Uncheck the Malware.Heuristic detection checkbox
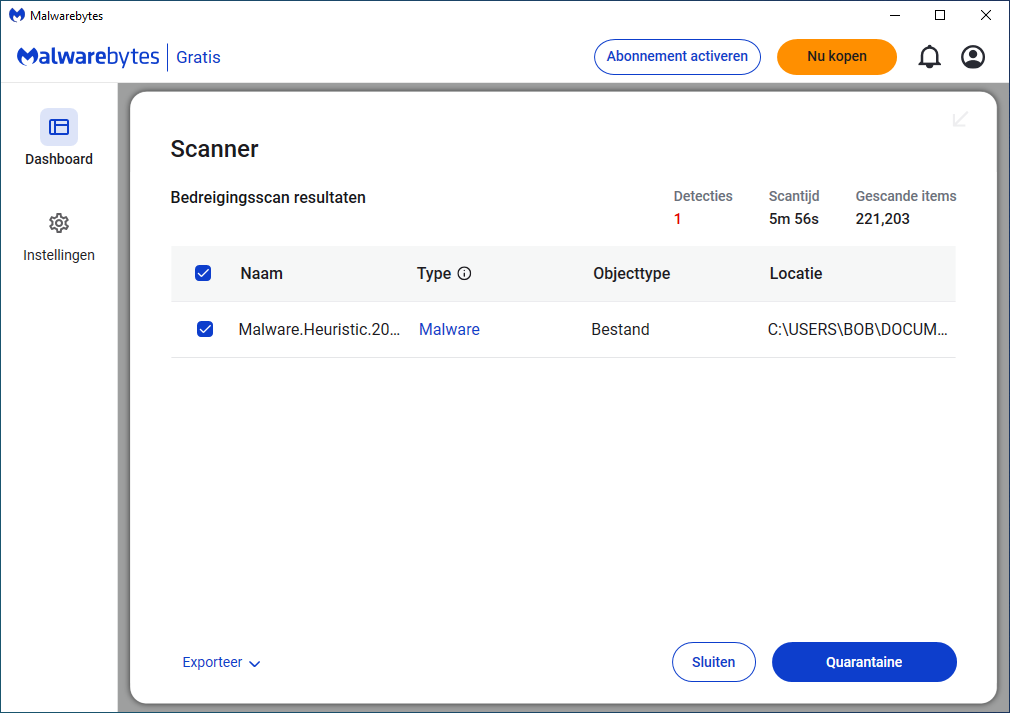The height and width of the screenshot is (713, 1010). pyautogui.click(x=205, y=329)
